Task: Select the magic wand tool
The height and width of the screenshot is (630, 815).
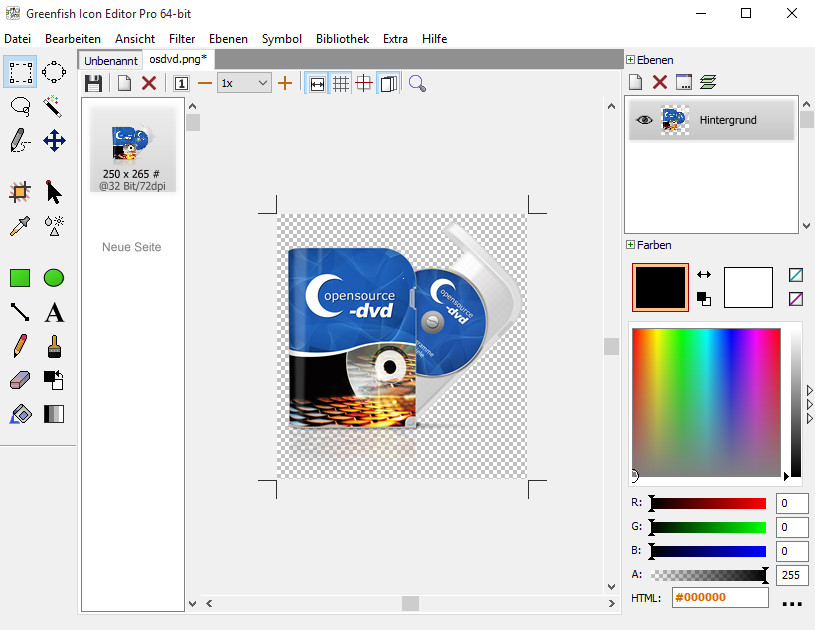Action: (x=54, y=106)
